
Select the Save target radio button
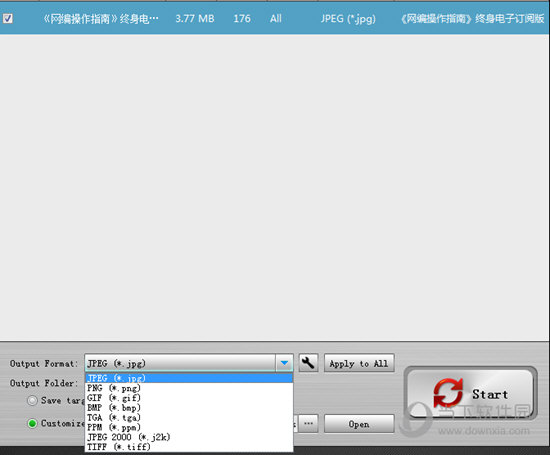click(32, 401)
